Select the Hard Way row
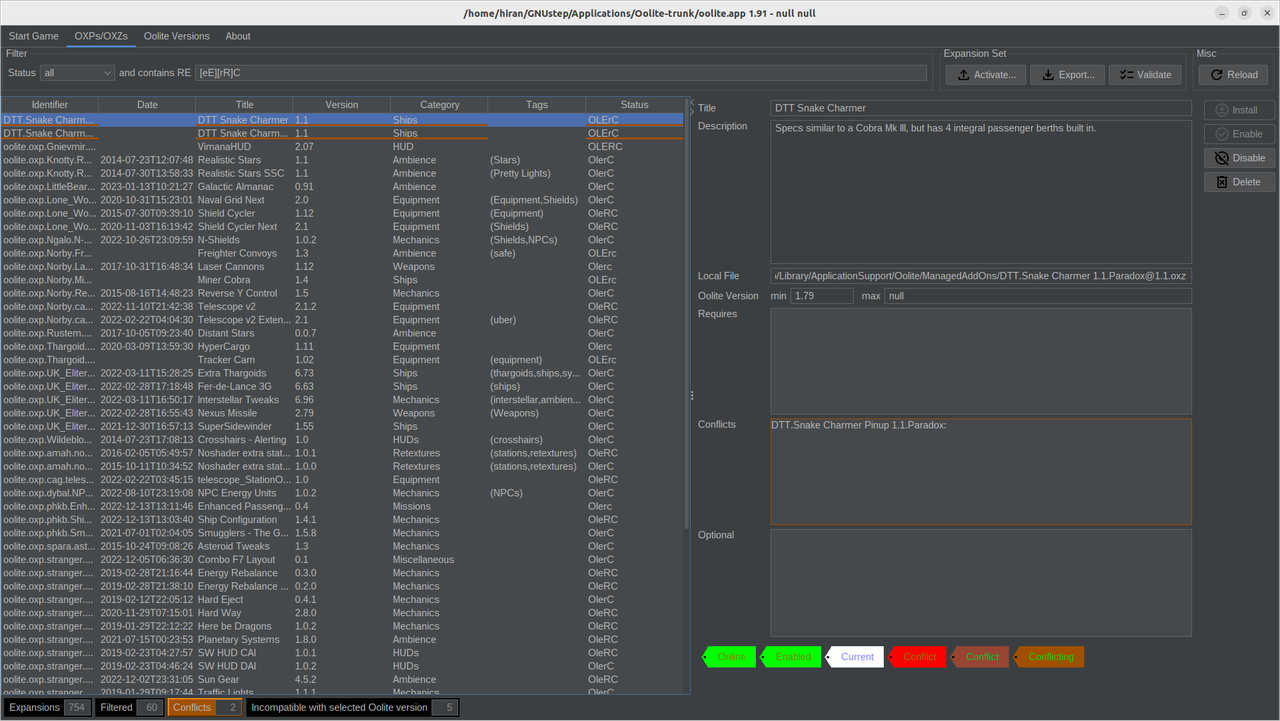Screen dimensions: 1280x721 click(342, 613)
